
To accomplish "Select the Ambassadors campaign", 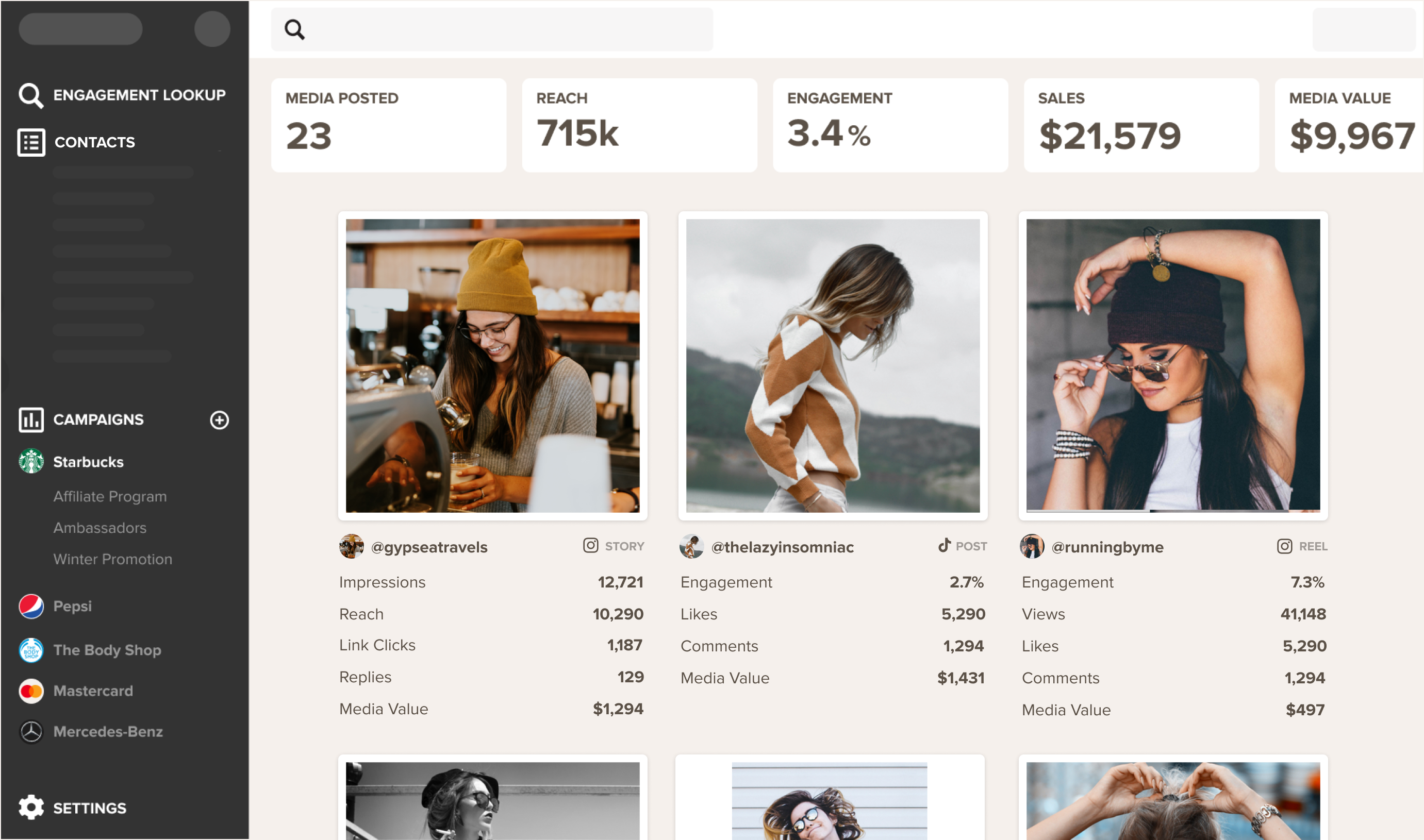I will pos(100,528).
